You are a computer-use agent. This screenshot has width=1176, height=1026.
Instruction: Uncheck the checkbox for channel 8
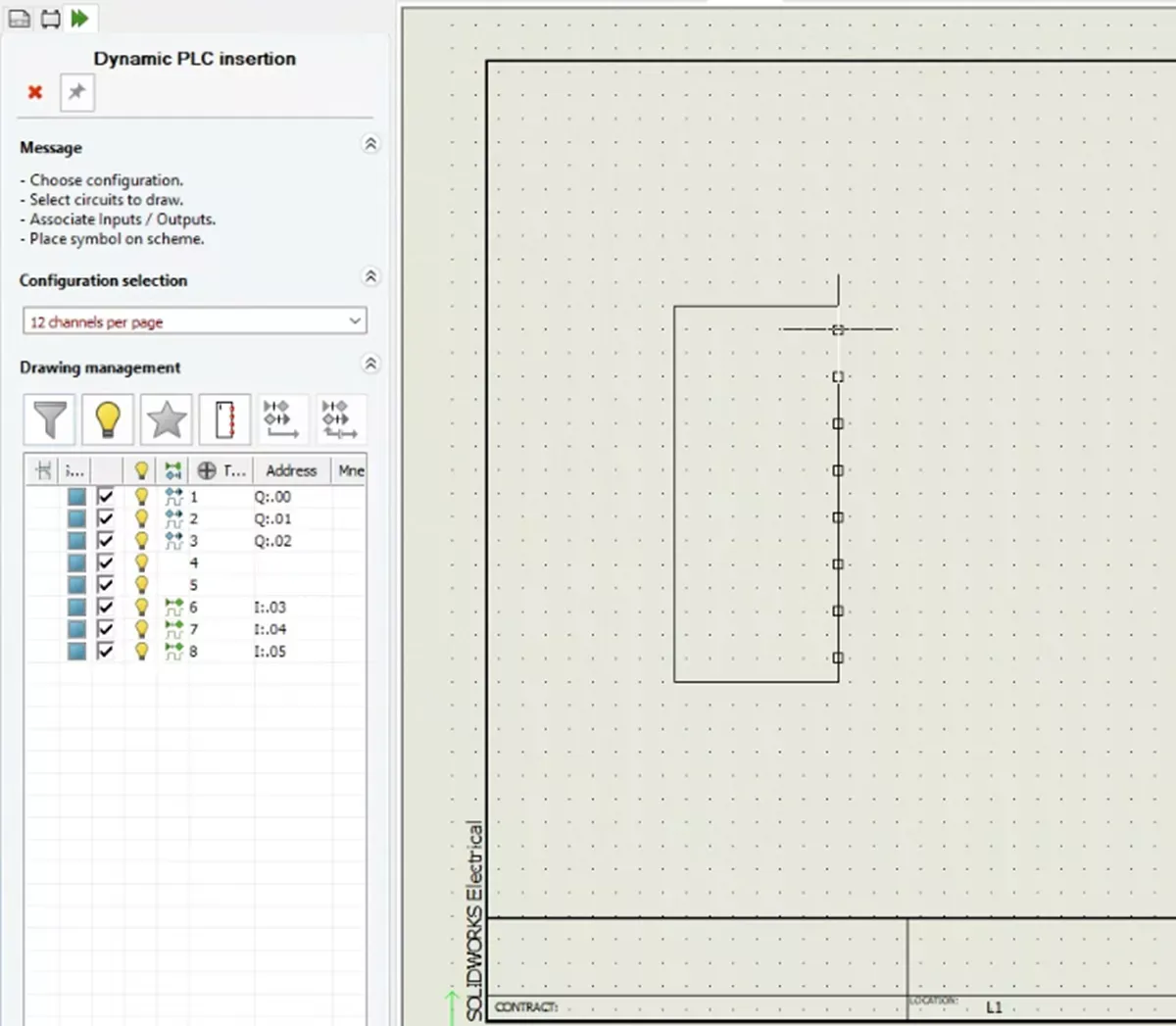click(106, 651)
